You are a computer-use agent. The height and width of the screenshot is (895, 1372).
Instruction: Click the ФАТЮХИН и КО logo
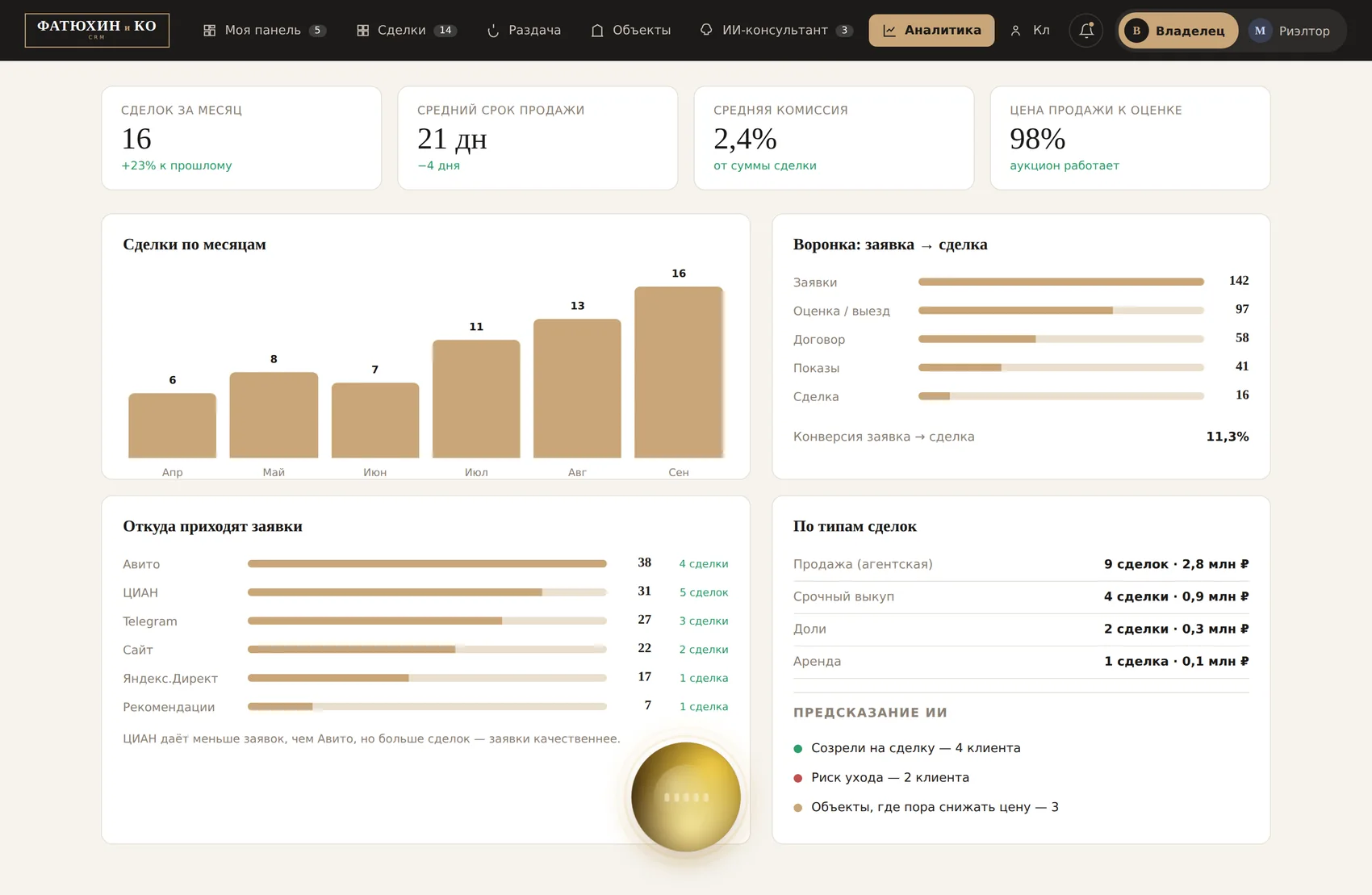pyautogui.click(x=97, y=31)
